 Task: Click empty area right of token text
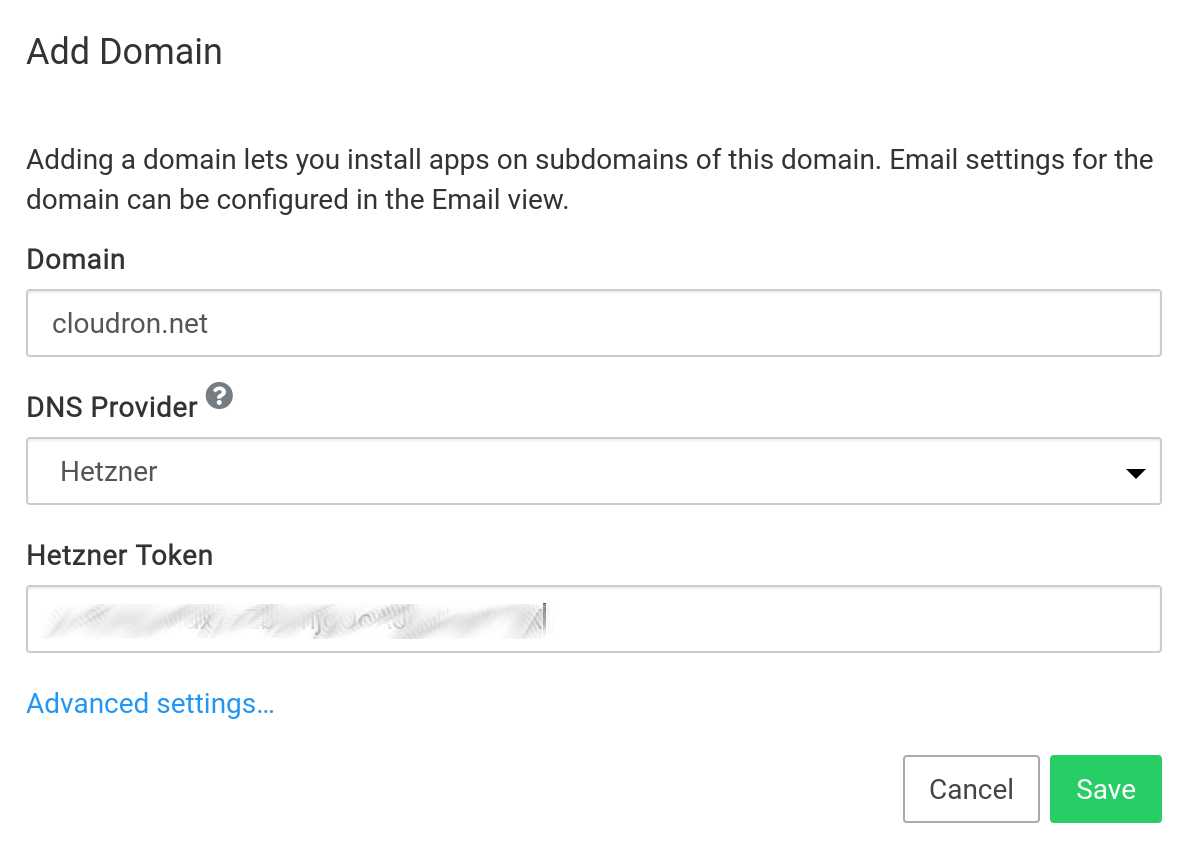click(x=850, y=619)
